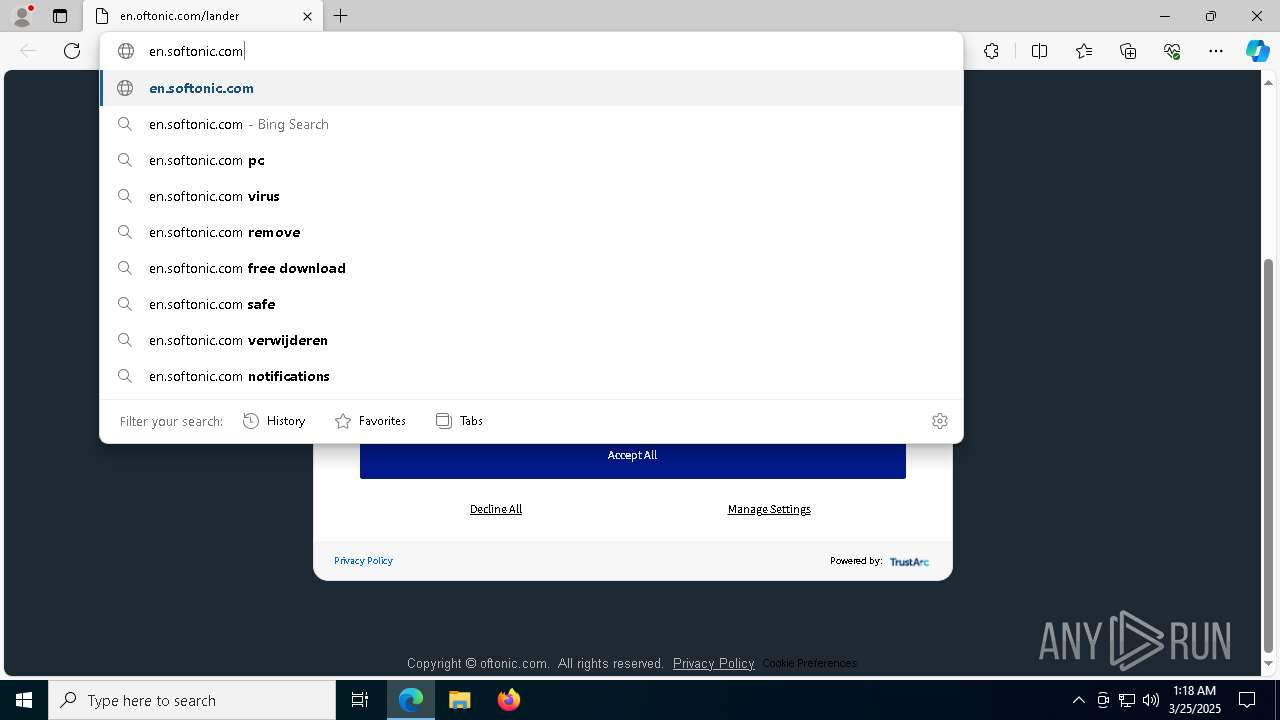Open the footer Privacy Policy link
Image resolution: width=1280 pixels, height=720 pixels.
click(x=713, y=663)
